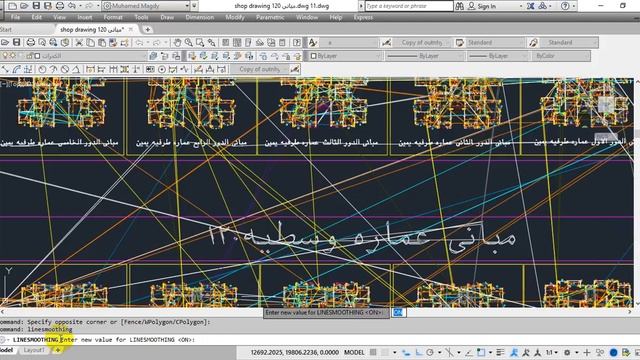This screenshot has height=360, width=640.
Task: Click the coordinates readout in status bar
Action: tap(294, 352)
